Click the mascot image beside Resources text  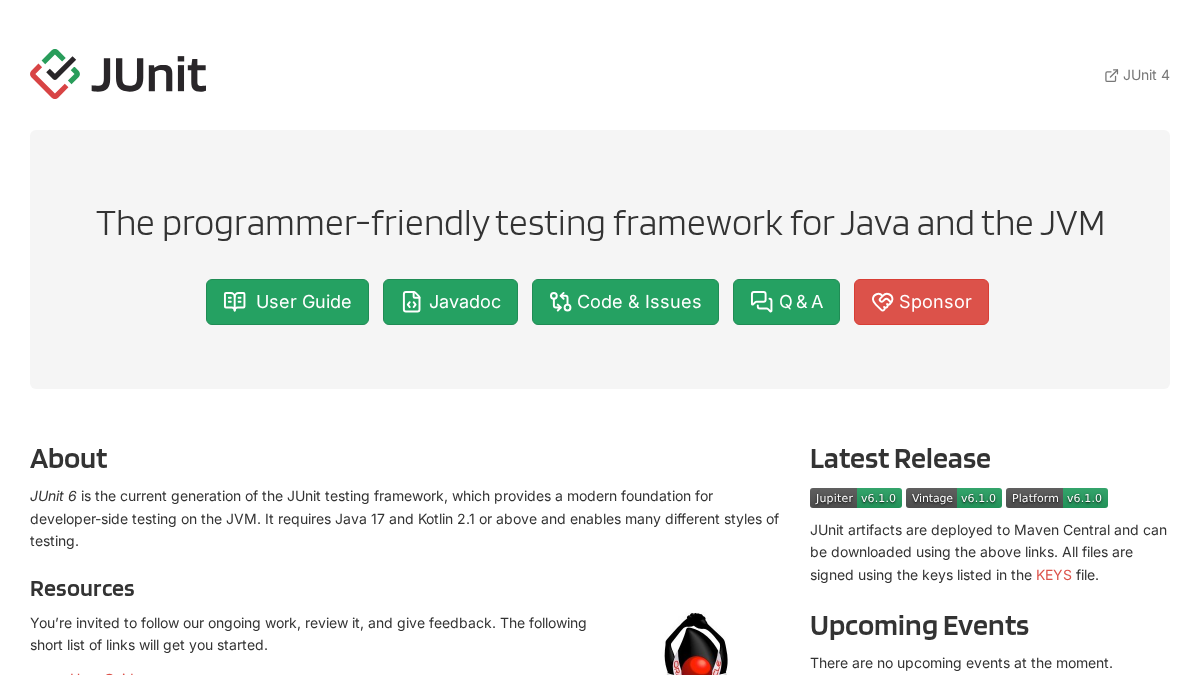696,644
